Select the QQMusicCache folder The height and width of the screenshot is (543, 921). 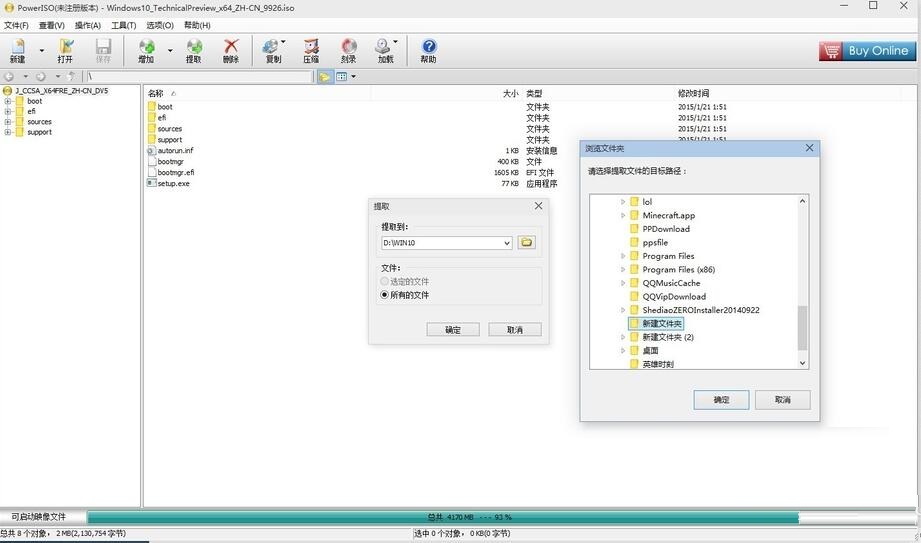click(x=671, y=283)
